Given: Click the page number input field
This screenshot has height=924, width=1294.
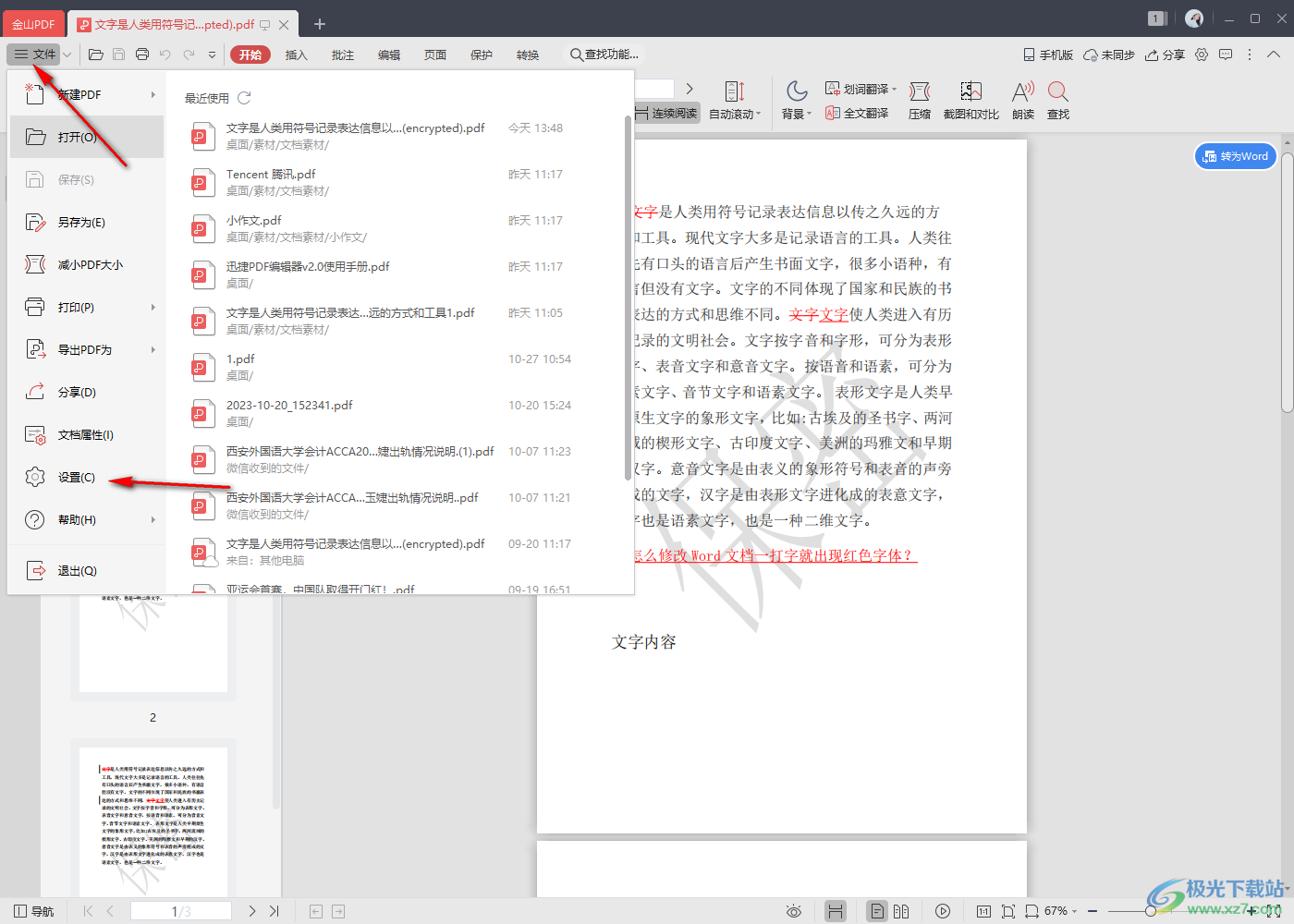Looking at the screenshot, I should [x=181, y=911].
